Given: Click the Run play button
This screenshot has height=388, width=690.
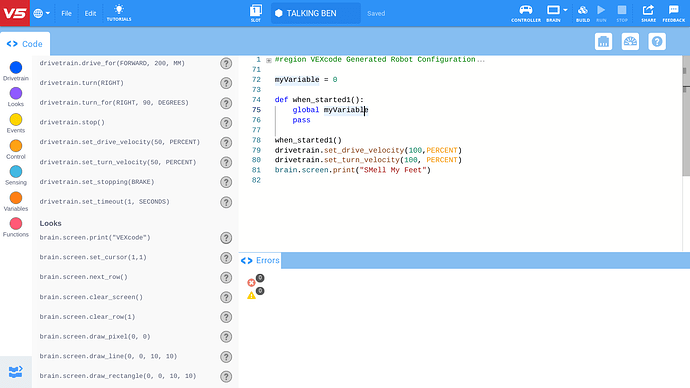Looking at the screenshot, I should coord(601,13).
